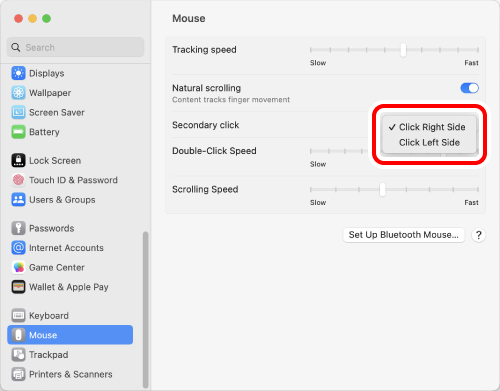The image size is (500, 391).
Task: Focus the Search input field
Action: pyautogui.click(x=76, y=47)
